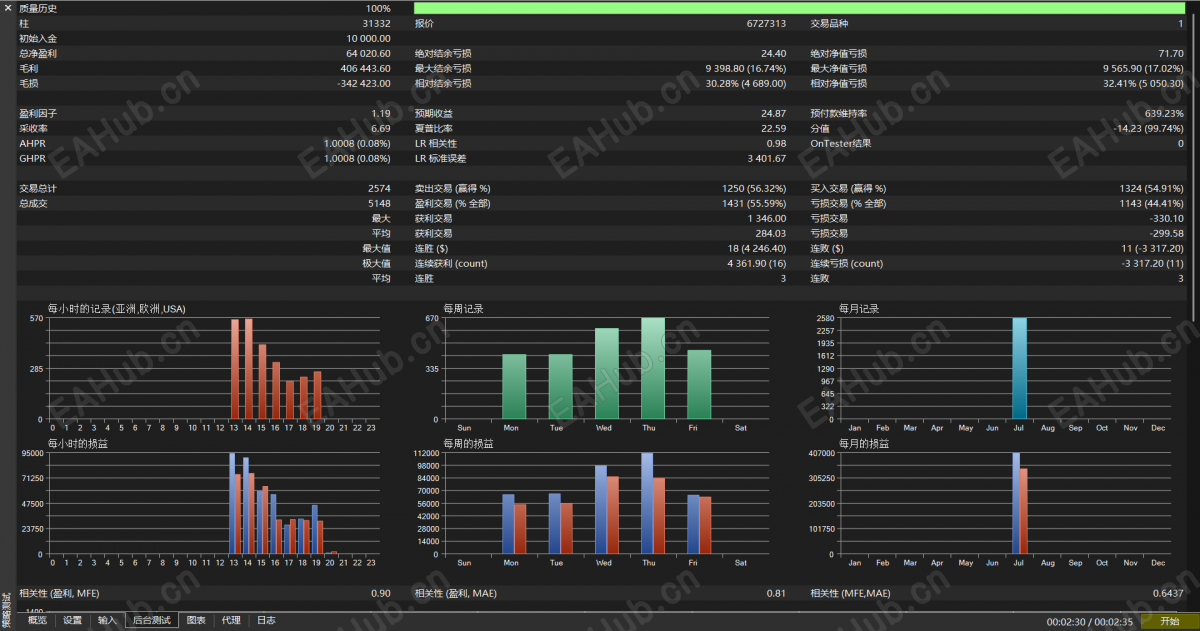The image size is (1200, 631).
Task: Select 连胜 ($) value 18 (4 246.40)
Action: [756, 248]
